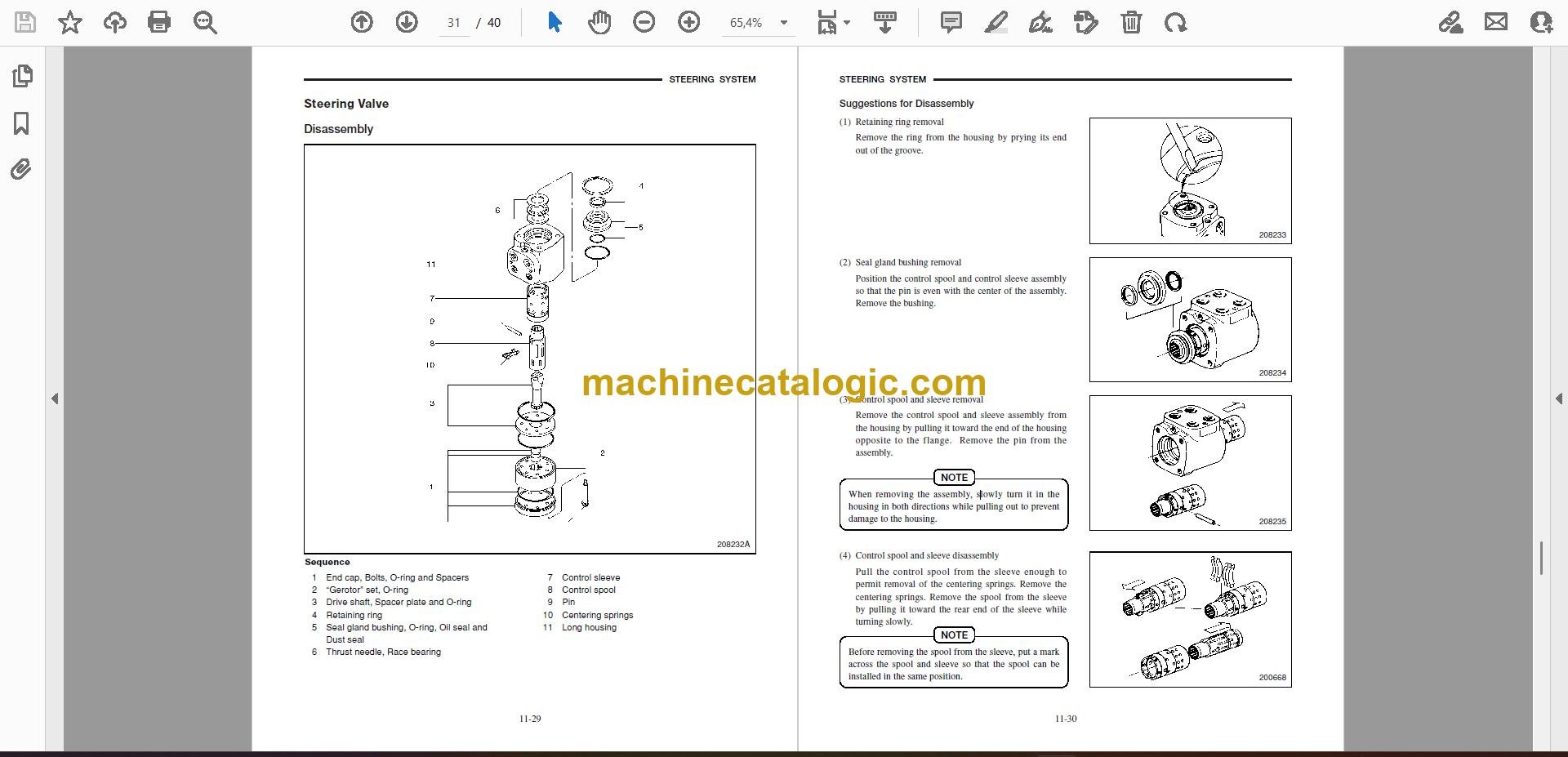1568x757 pixels.
Task: Click the 'Centering springs' sequence item
Action: (x=597, y=615)
